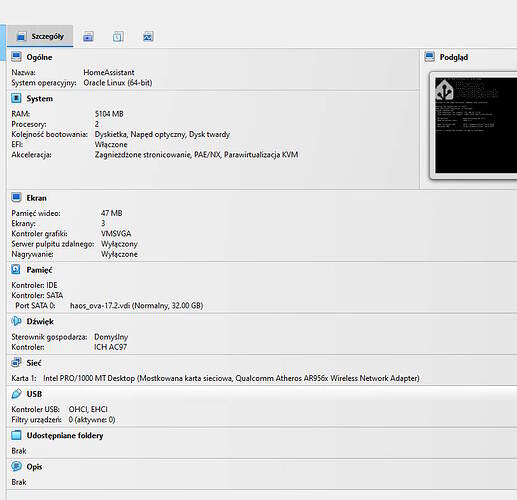Click the Podgląd panel header
517x500 pixels.
(454, 57)
